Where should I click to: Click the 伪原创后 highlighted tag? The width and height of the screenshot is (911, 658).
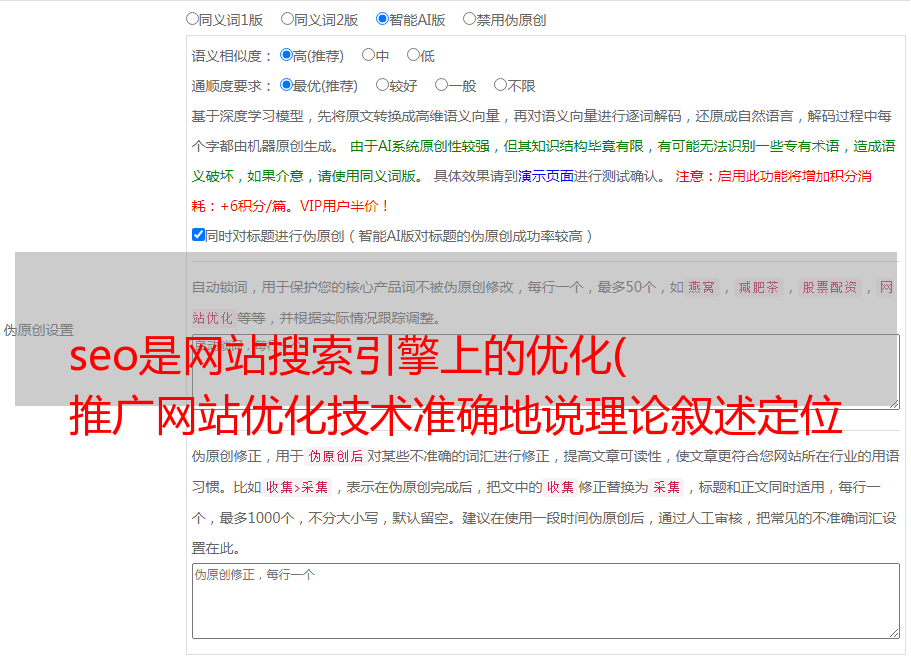[x=336, y=456]
